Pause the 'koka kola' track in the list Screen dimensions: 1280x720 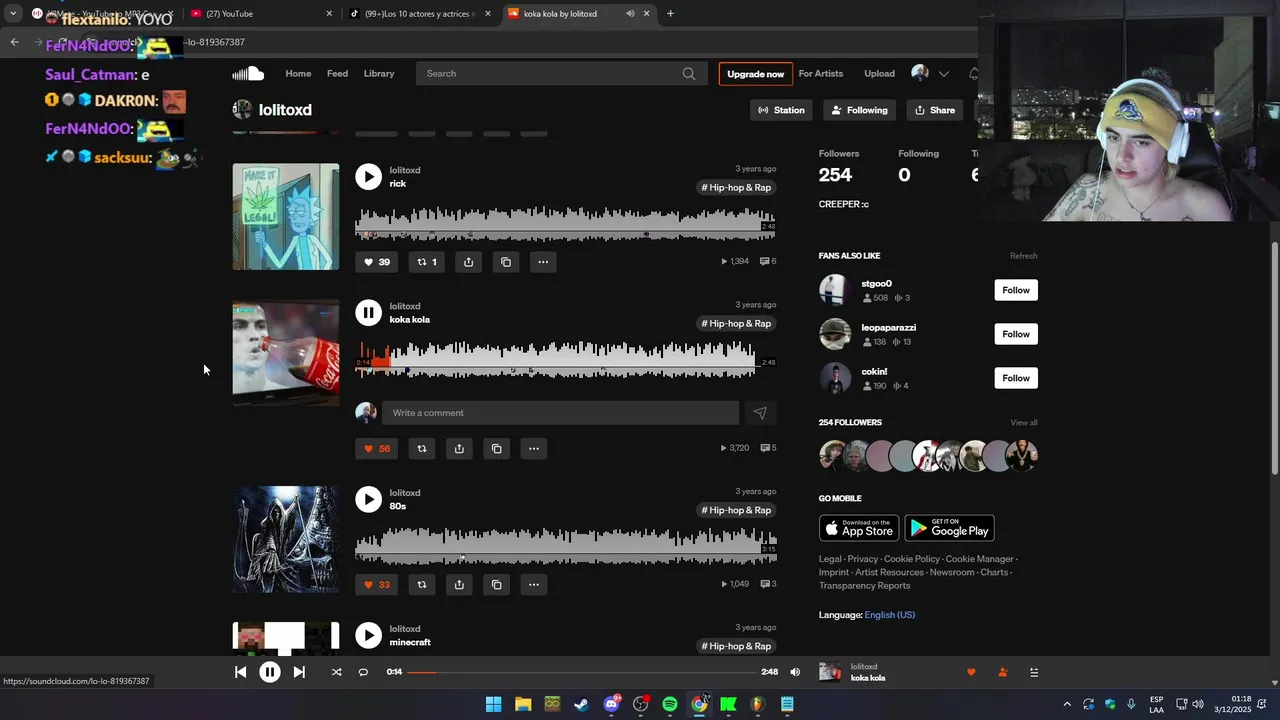(x=368, y=313)
